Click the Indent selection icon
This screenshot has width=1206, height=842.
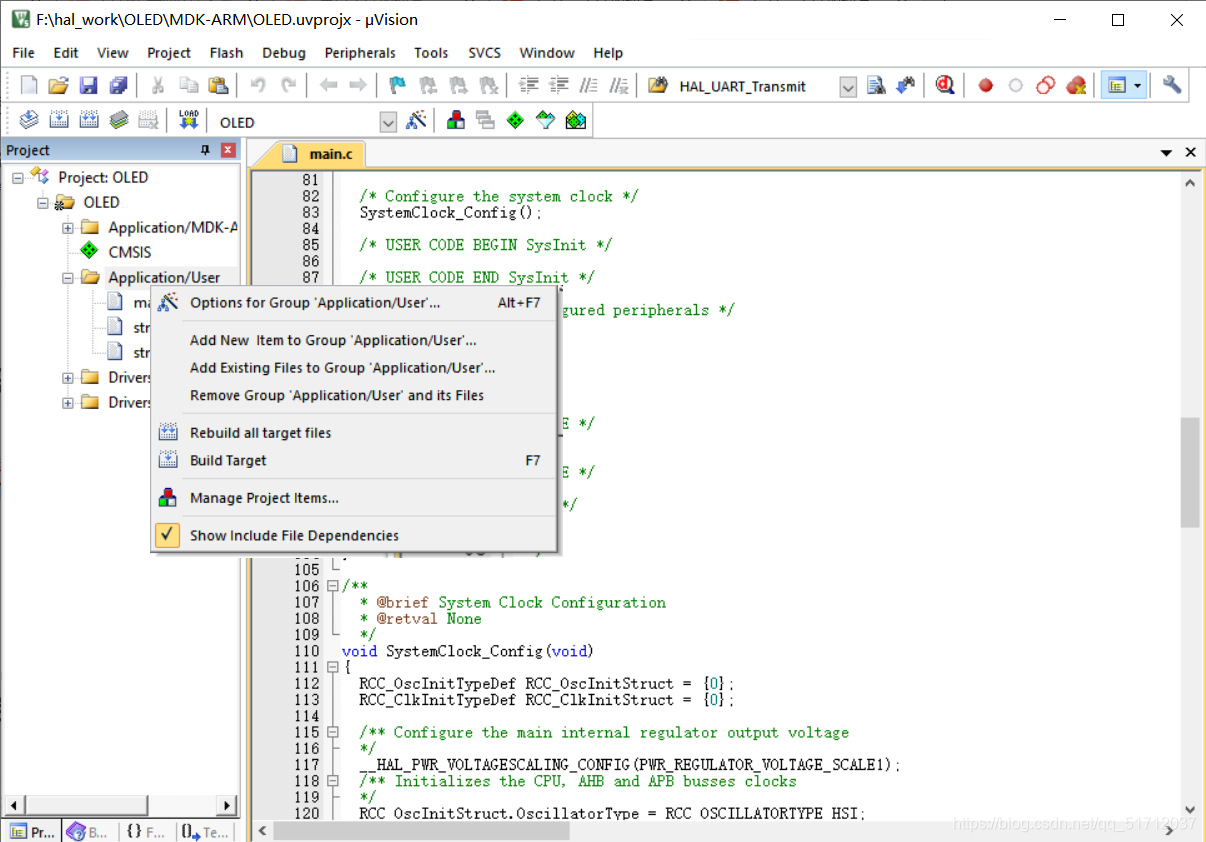[530, 86]
